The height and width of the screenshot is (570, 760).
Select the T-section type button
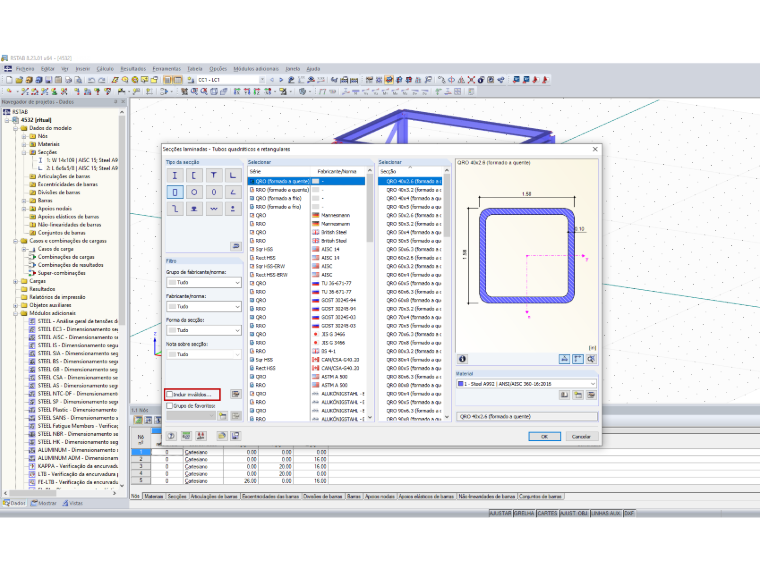coord(213,175)
